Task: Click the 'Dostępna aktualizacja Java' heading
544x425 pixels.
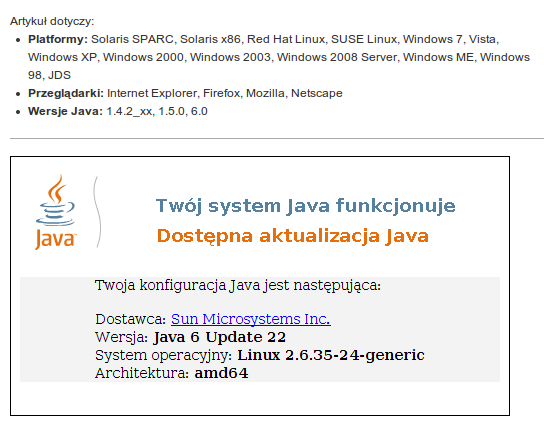Action: point(292,236)
